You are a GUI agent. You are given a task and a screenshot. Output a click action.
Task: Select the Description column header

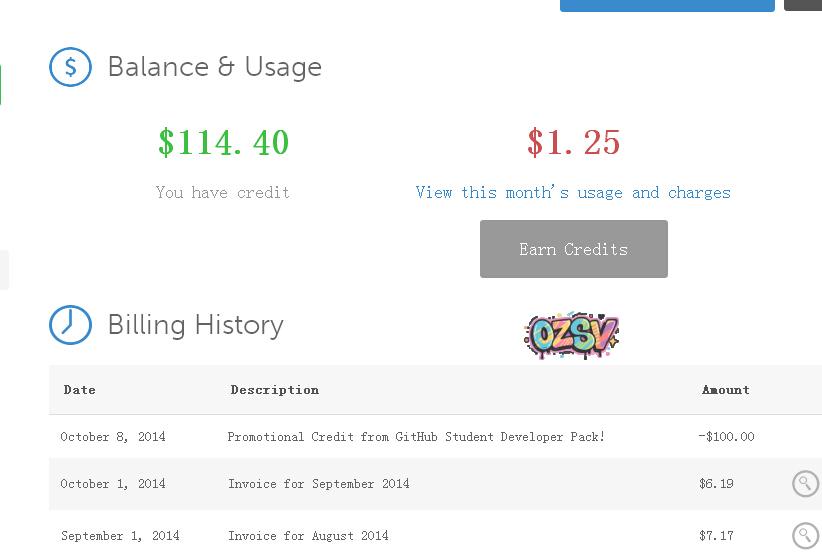[x=275, y=390]
